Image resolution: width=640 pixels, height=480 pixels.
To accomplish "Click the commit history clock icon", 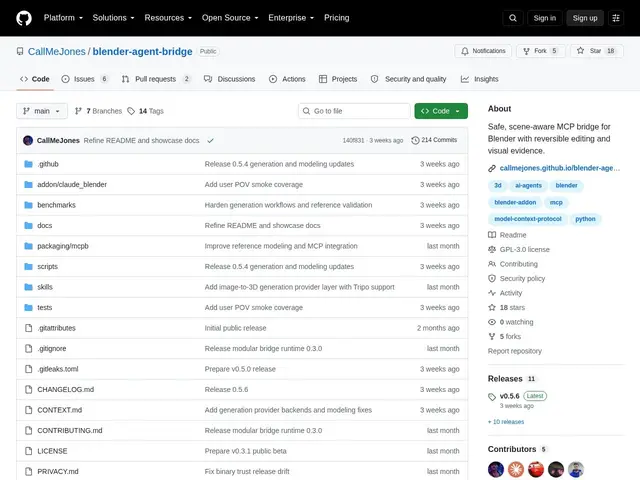I will click(x=415, y=140).
